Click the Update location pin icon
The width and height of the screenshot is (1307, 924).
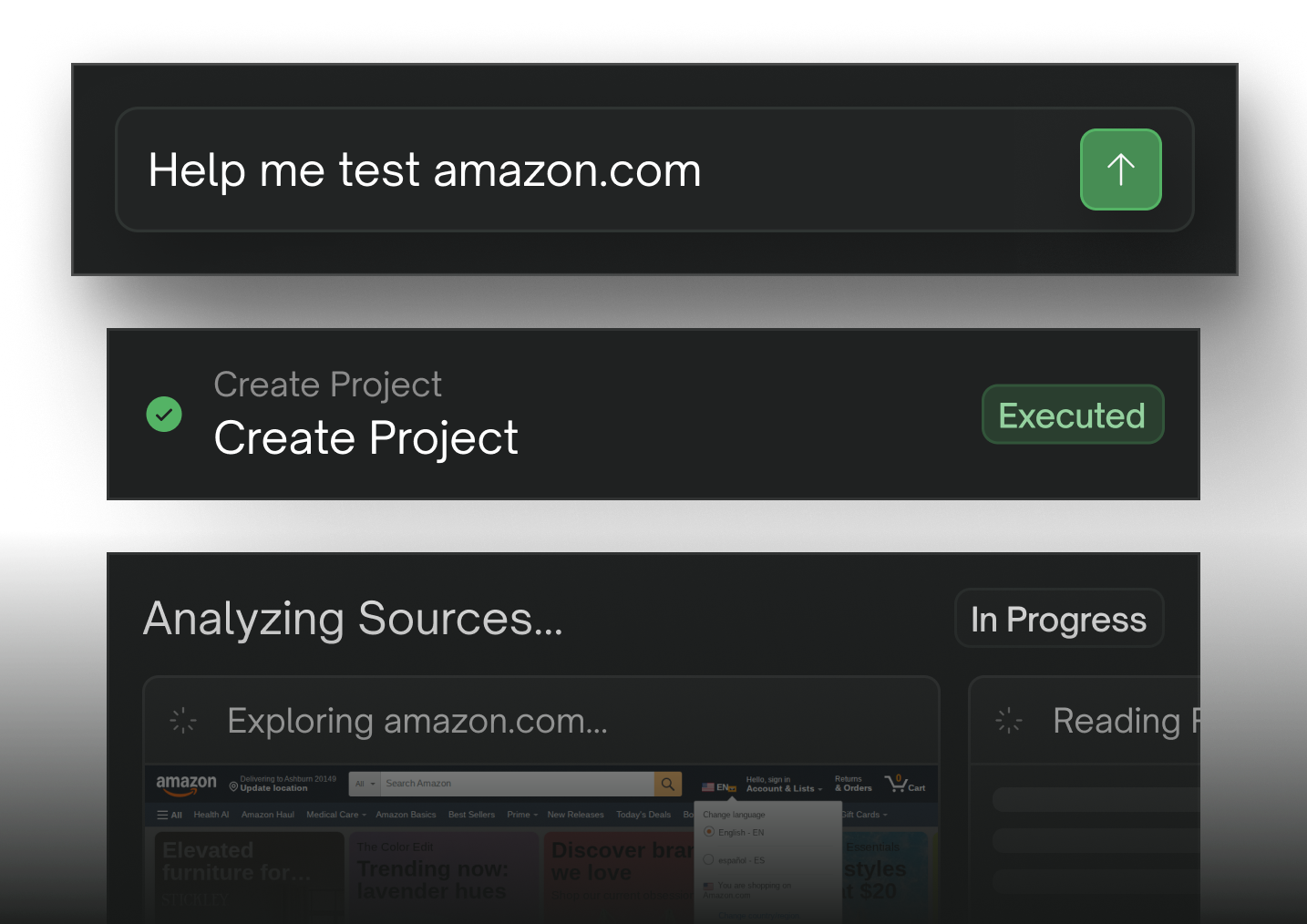coord(233,786)
